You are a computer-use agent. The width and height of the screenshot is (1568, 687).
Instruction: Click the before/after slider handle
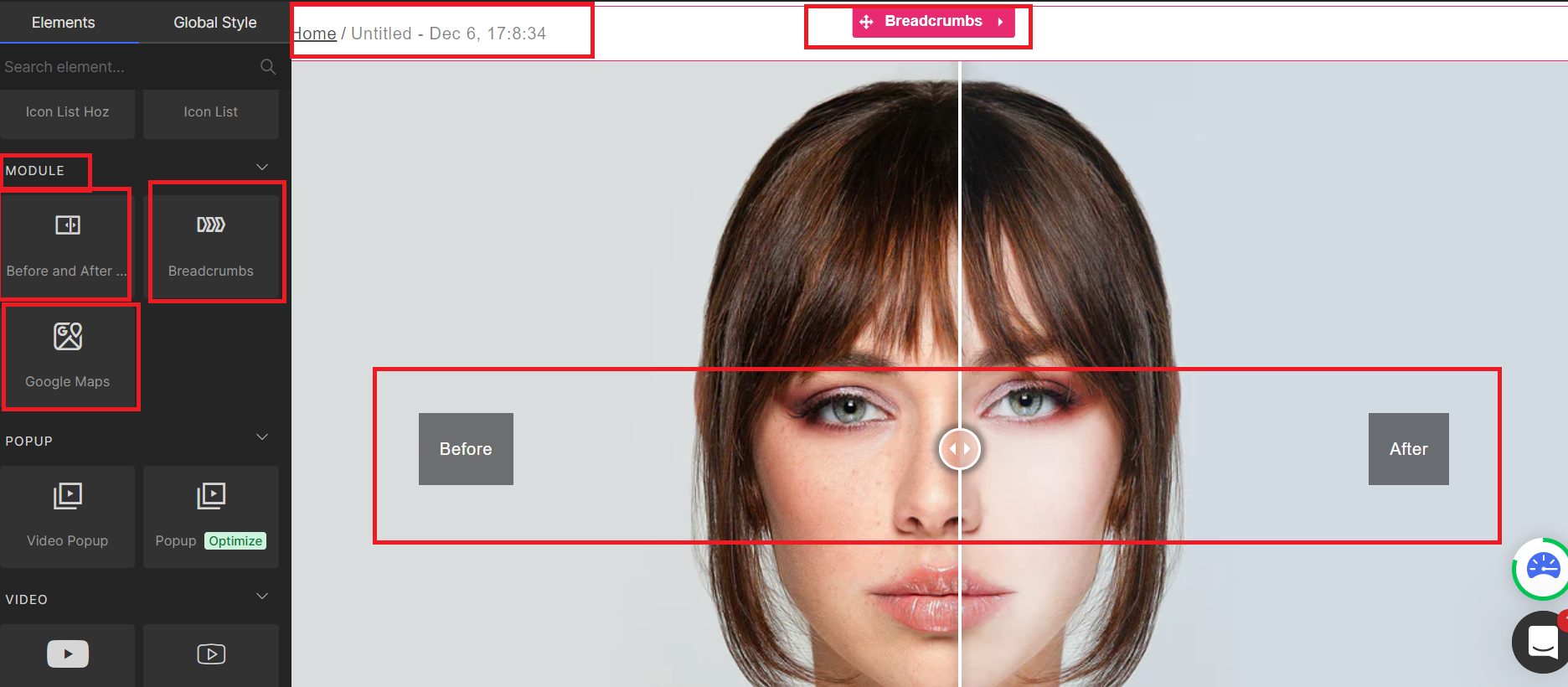(x=960, y=449)
